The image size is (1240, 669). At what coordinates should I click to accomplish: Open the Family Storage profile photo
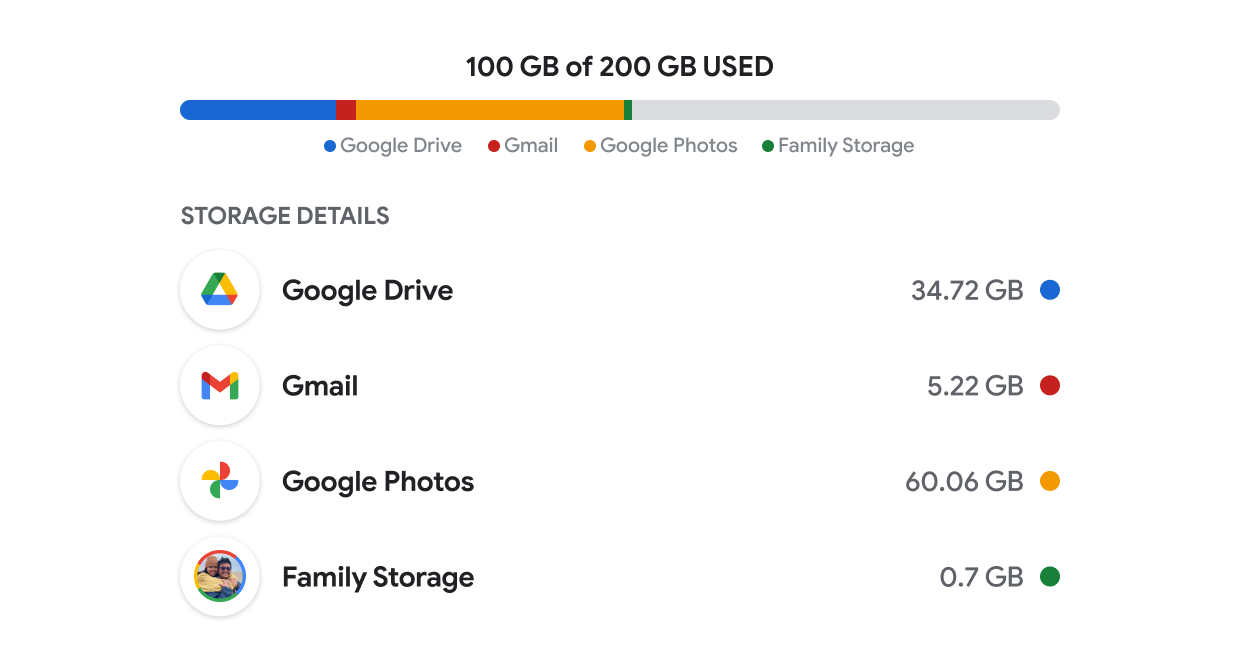(220, 577)
